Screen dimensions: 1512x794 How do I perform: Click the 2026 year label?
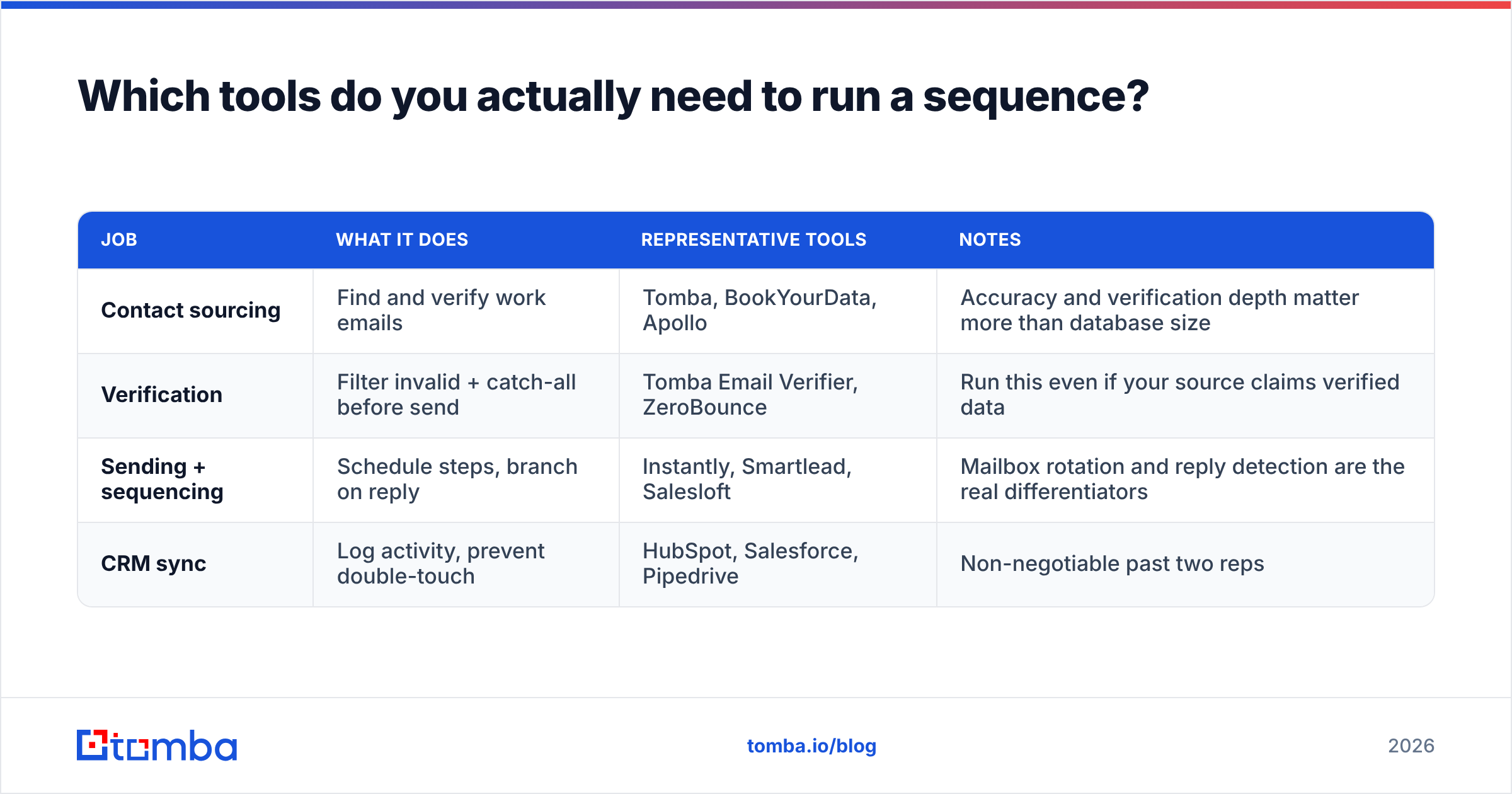[x=1411, y=746]
